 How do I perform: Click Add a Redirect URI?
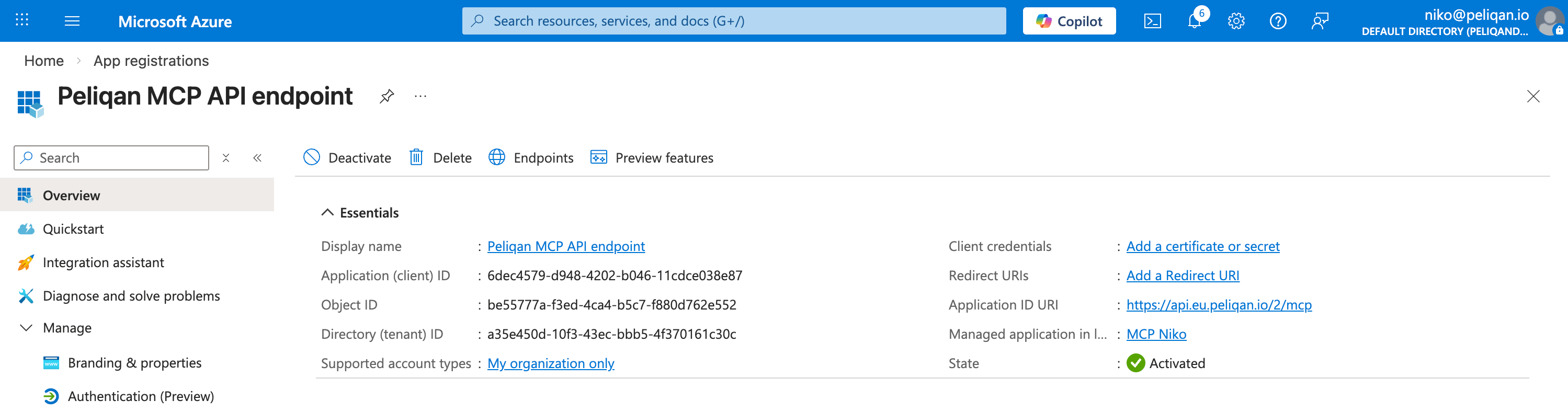pyautogui.click(x=1183, y=276)
